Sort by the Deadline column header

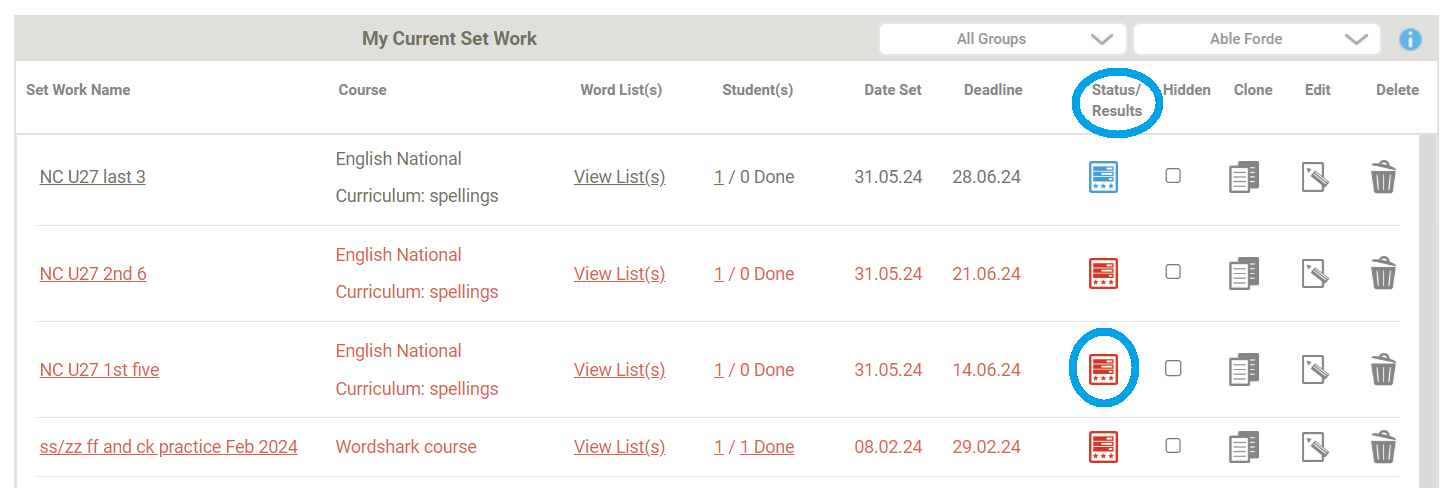coord(993,90)
